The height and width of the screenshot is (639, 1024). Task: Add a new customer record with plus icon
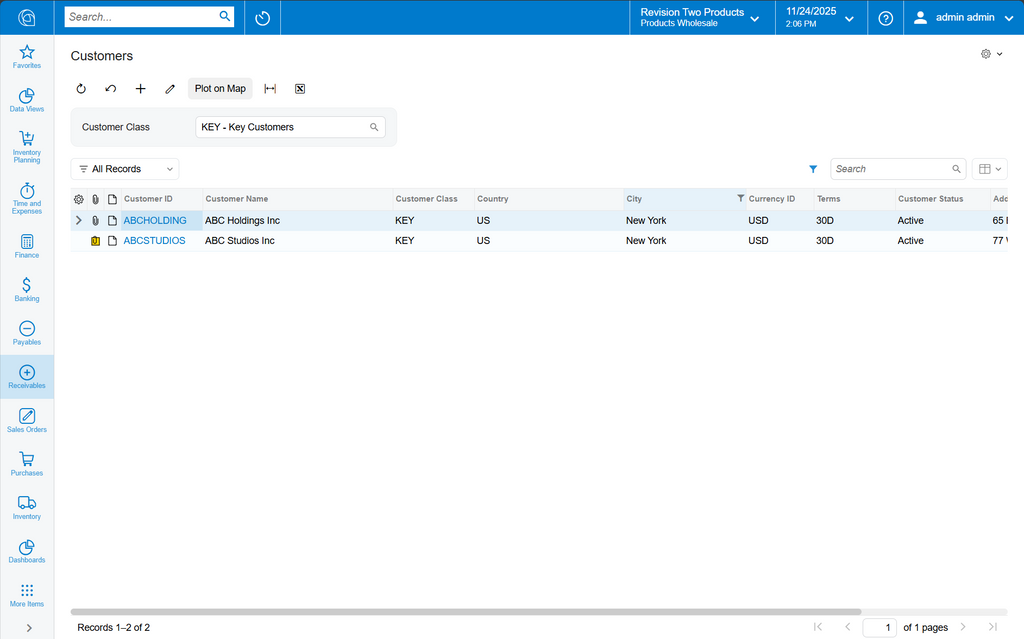click(141, 89)
